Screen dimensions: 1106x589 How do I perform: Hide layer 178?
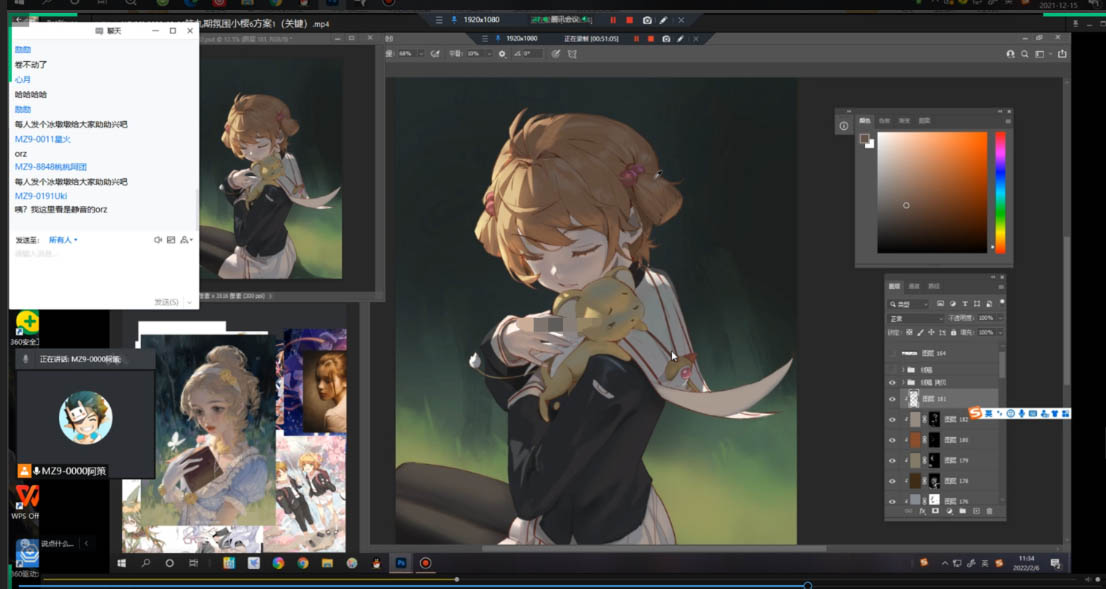[892, 481]
